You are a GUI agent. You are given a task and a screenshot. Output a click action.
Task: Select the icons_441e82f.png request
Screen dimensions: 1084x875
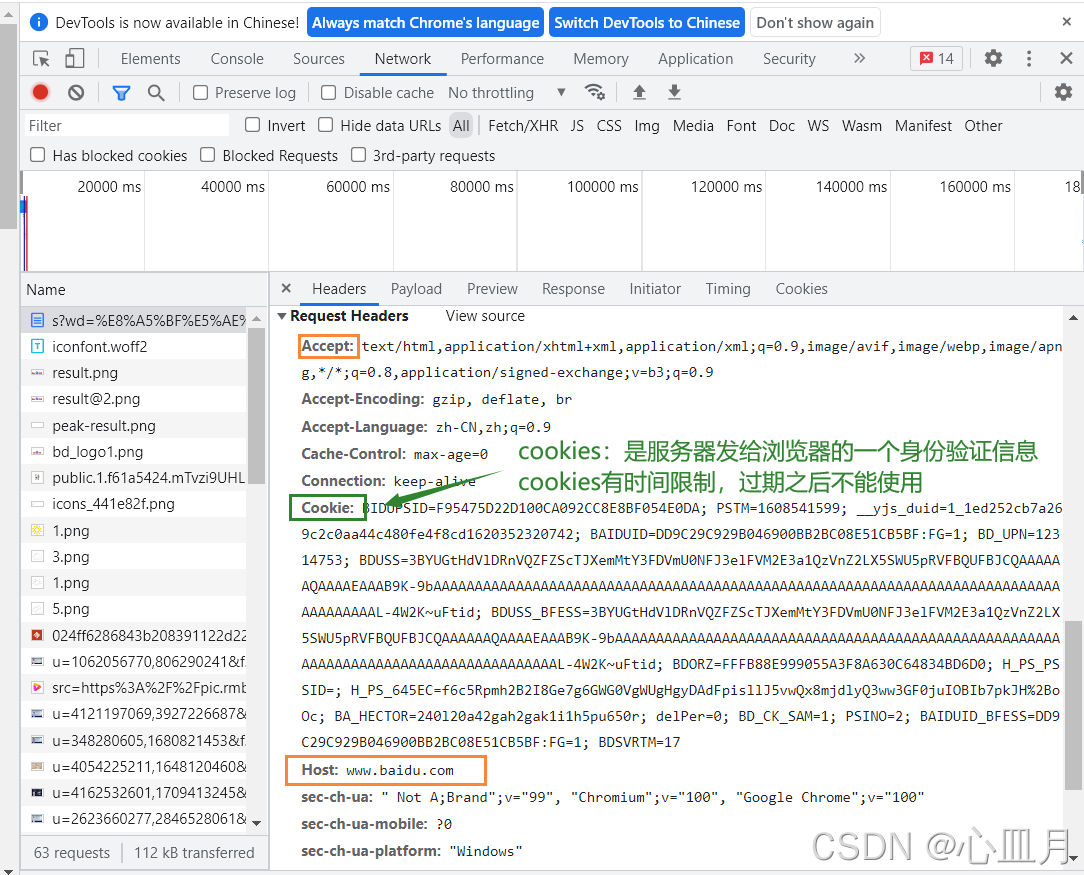pyautogui.click(x=133, y=504)
